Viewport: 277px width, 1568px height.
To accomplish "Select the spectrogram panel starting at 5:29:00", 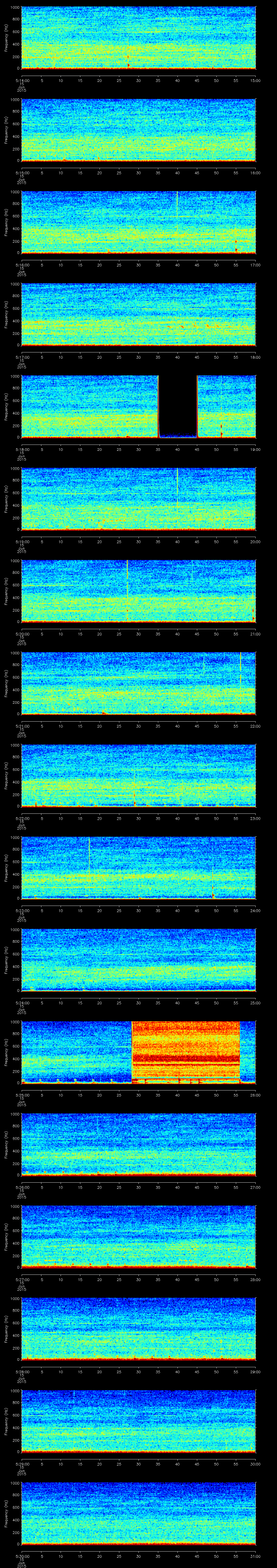I will coord(138,1421).
